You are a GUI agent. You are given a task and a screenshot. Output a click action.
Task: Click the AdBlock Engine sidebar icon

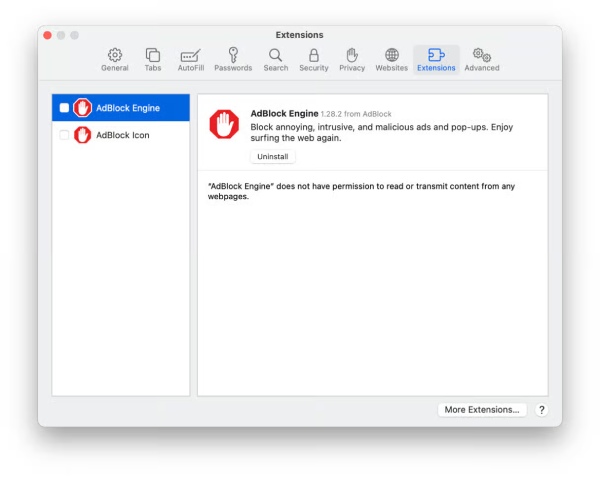coord(82,107)
